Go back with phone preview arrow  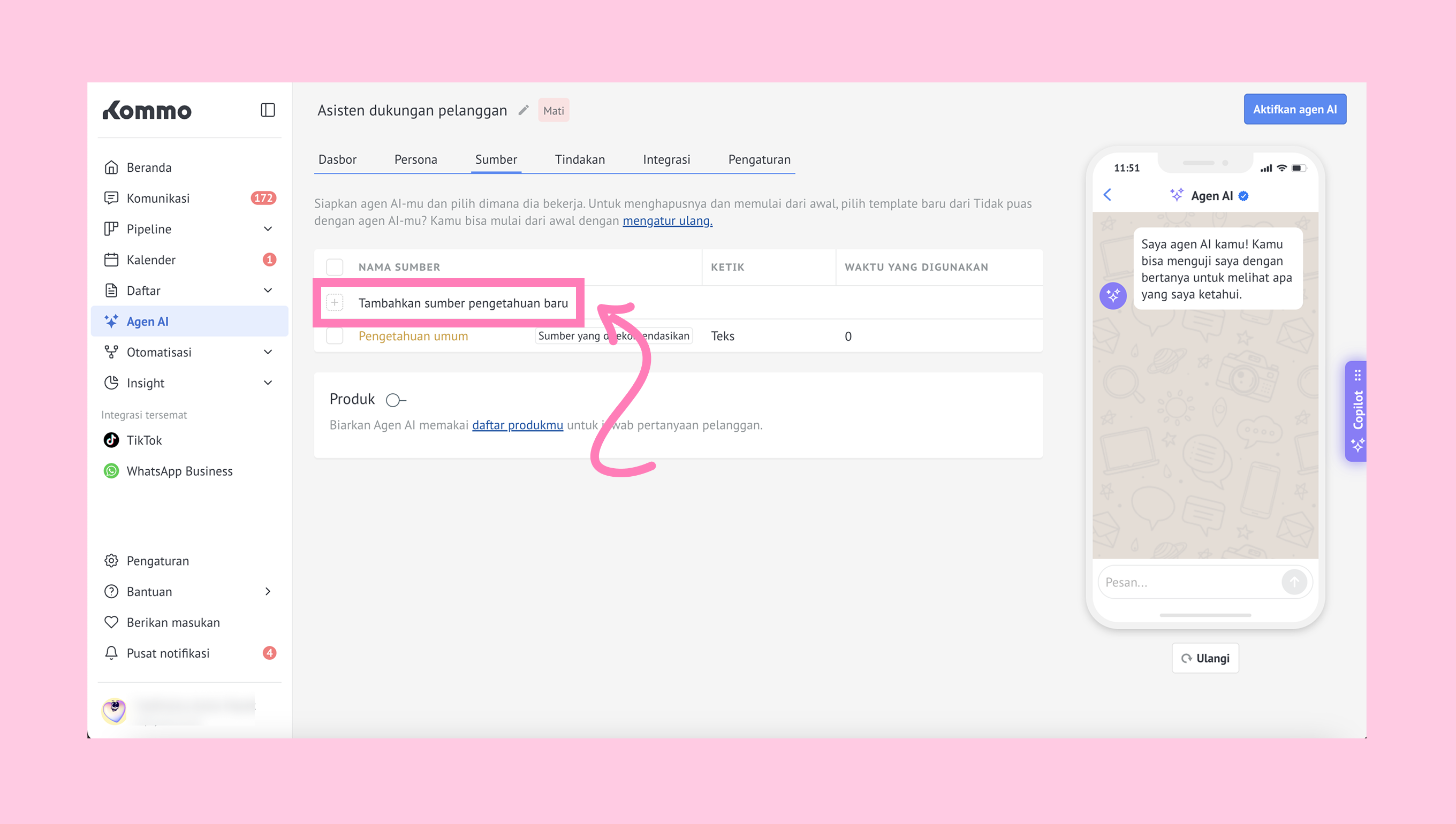1108,195
